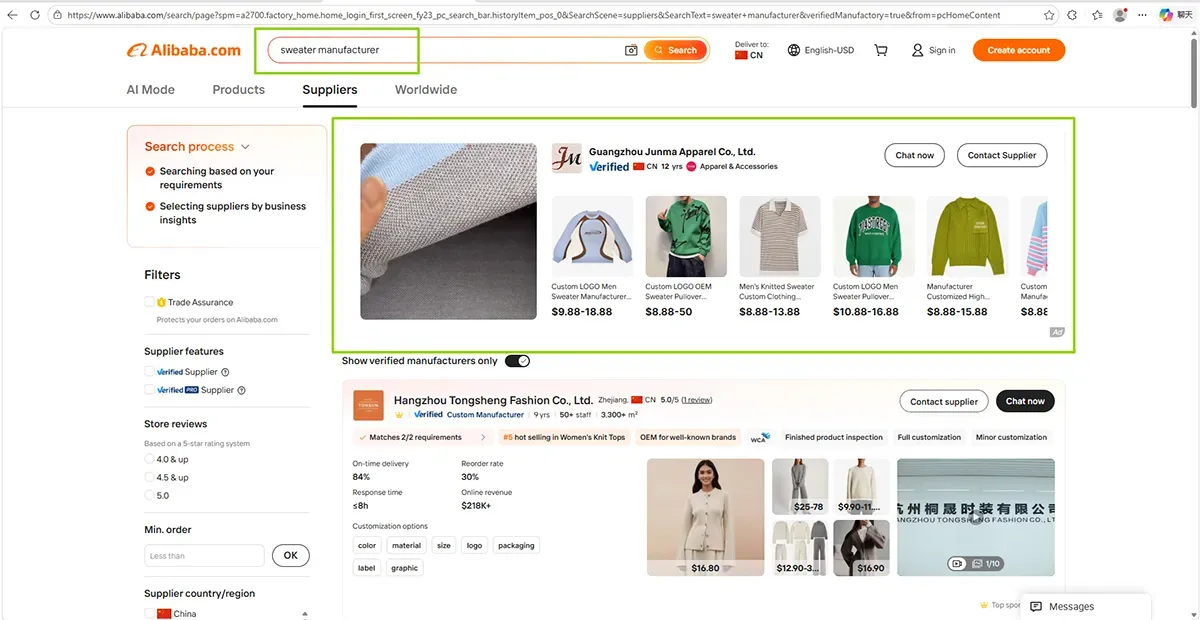Enable the Trade Assurance checkbox
The image size is (1200, 620).
(x=149, y=302)
